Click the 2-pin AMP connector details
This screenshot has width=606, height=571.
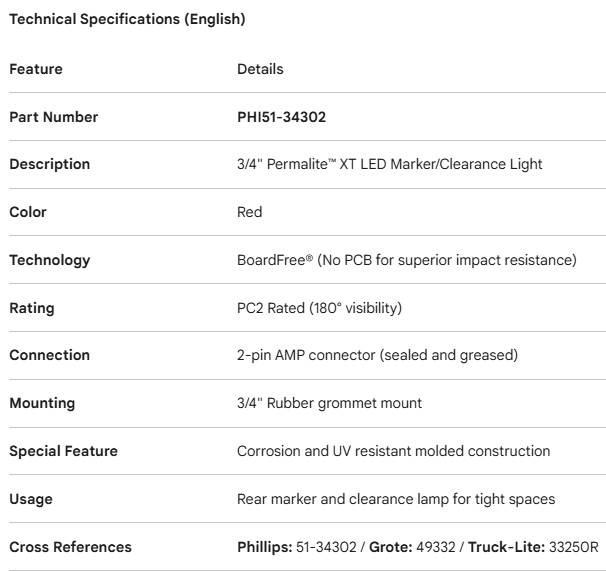(360, 355)
